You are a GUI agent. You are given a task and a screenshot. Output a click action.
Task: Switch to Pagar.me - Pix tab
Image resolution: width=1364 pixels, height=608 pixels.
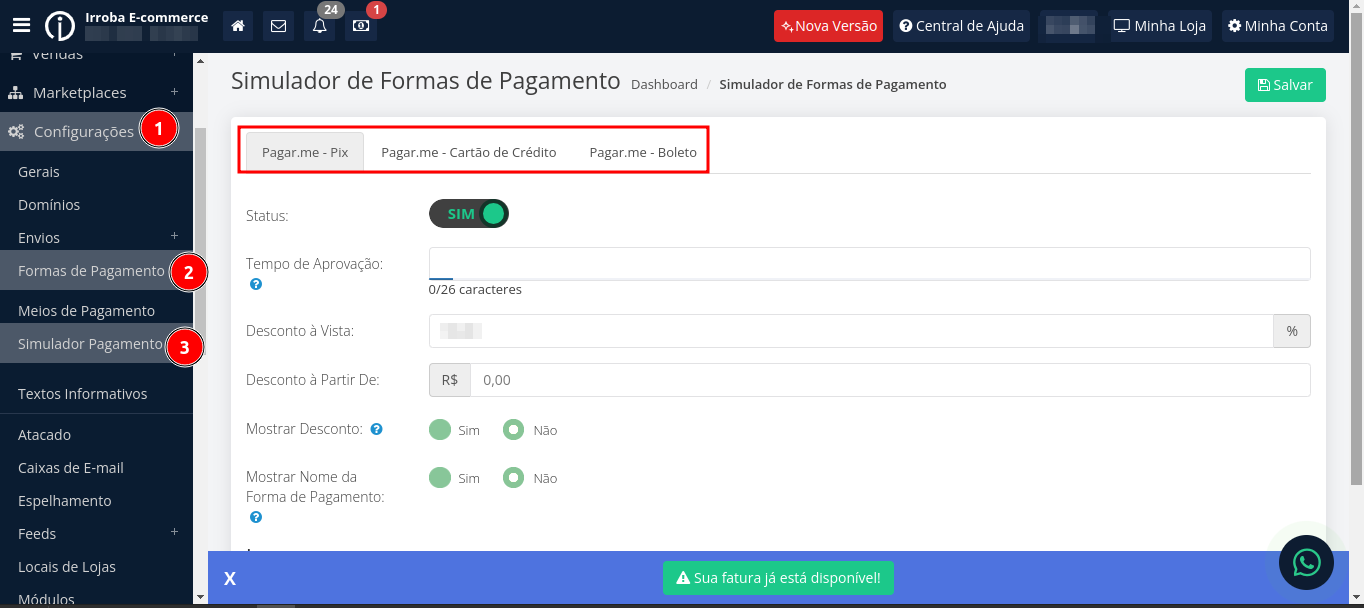(x=305, y=153)
